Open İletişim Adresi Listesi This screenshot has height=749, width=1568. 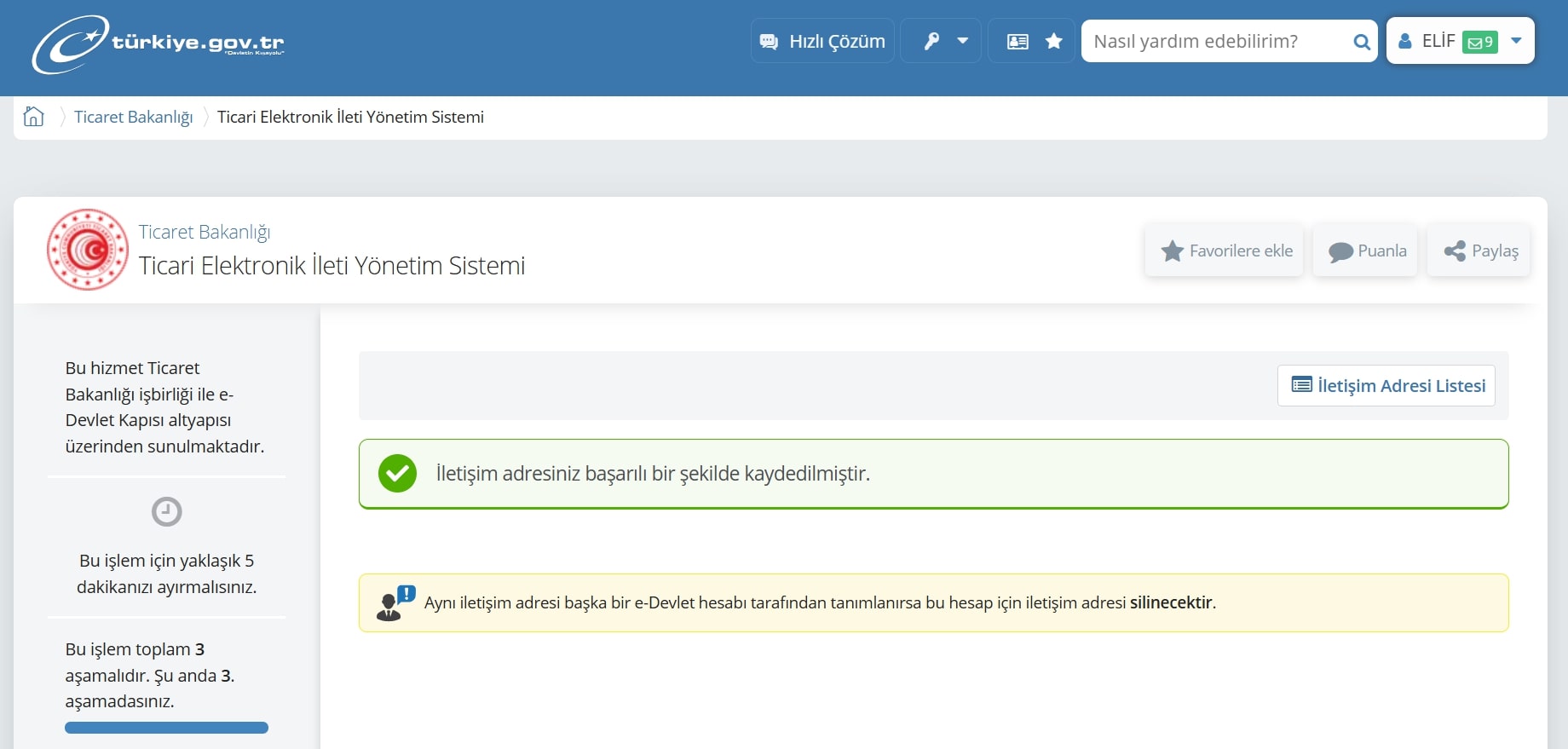pyautogui.click(x=1386, y=385)
